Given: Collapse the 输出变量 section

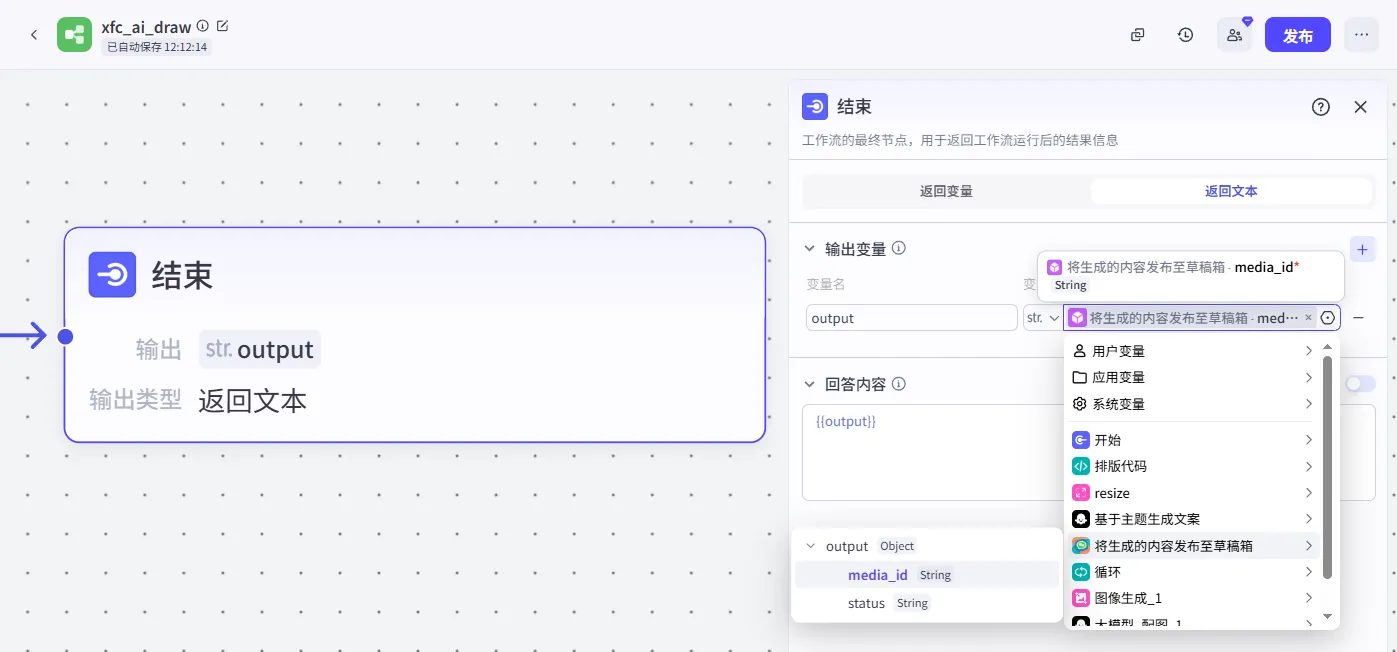Looking at the screenshot, I should coord(810,249).
